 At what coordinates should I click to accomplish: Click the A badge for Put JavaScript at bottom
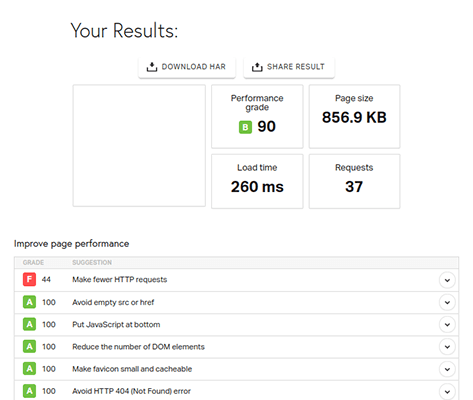(x=29, y=324)
